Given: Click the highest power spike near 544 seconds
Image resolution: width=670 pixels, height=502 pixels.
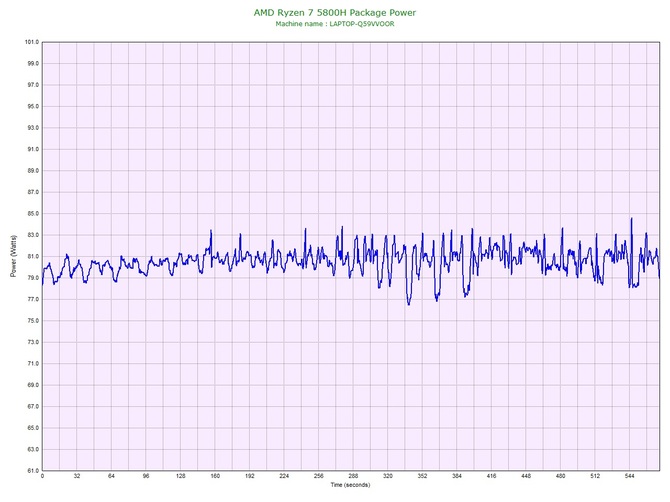Looking at the screenshot, I should [x=632, y=219].
